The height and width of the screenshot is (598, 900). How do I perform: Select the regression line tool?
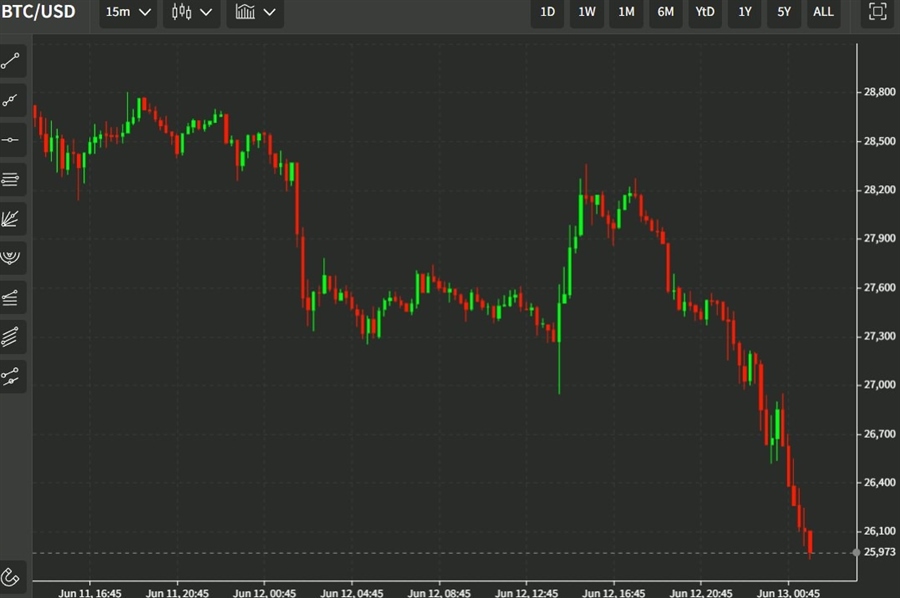coord(12,376)
